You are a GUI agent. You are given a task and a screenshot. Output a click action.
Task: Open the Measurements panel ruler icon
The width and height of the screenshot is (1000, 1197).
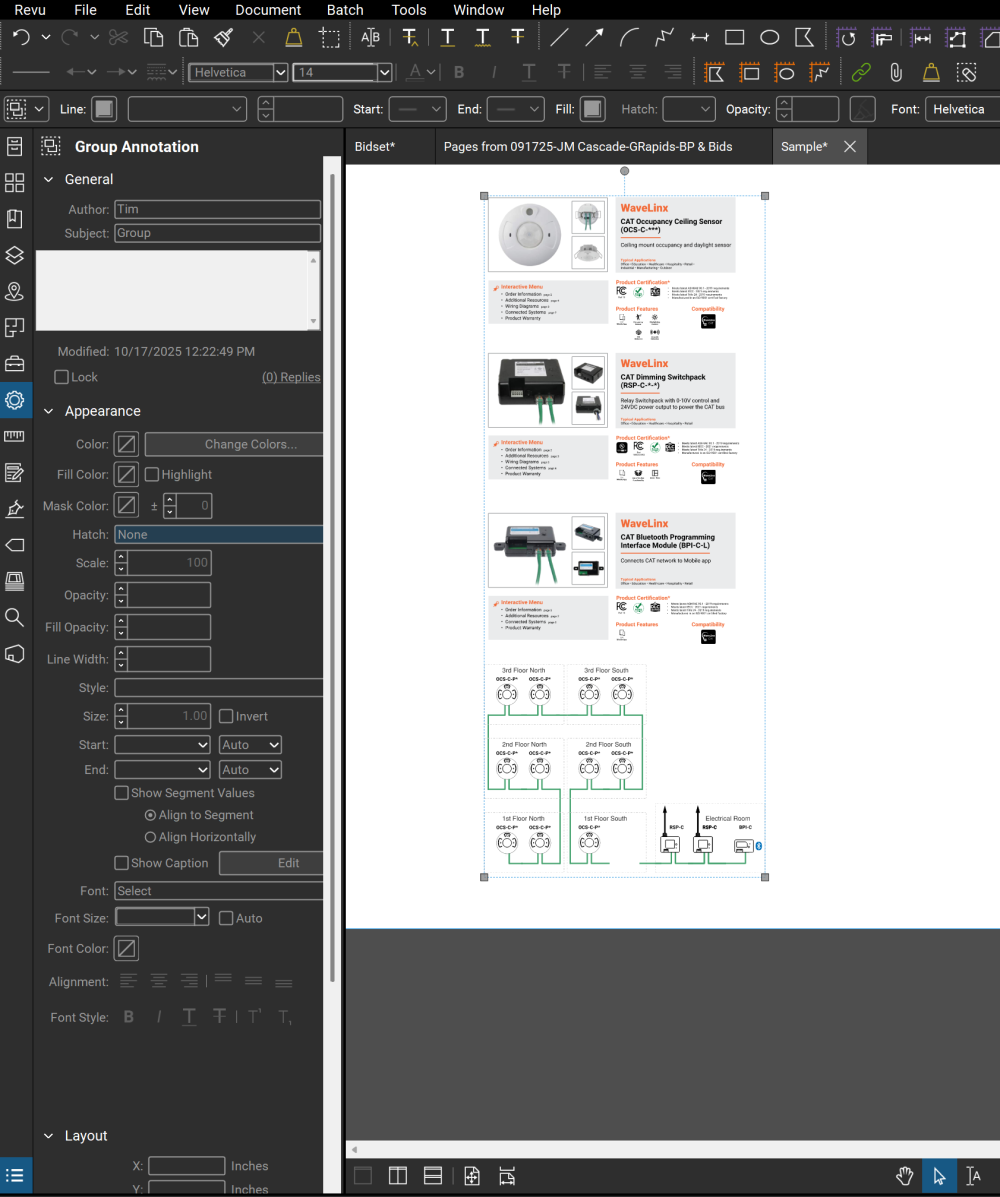[x=14, y=436]
